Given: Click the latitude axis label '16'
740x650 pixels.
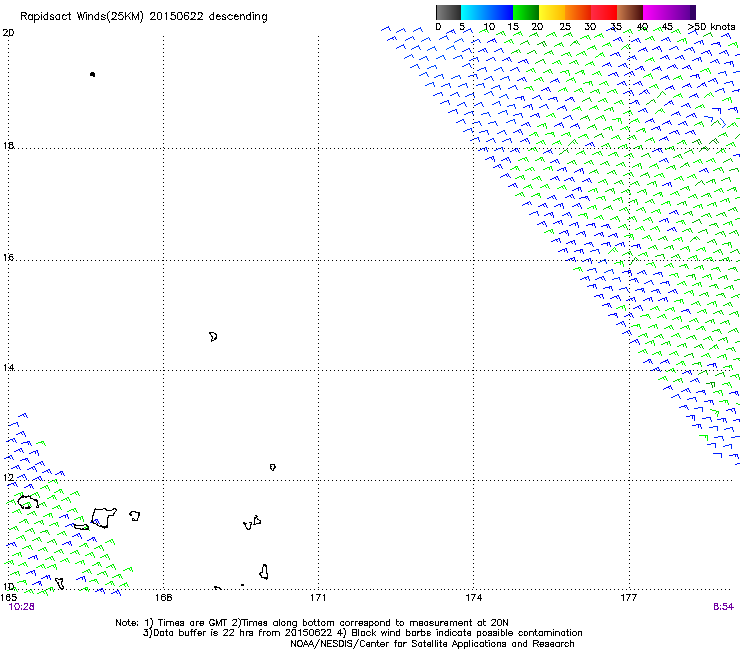Looking at the screenshot, I should coord(8,257).
